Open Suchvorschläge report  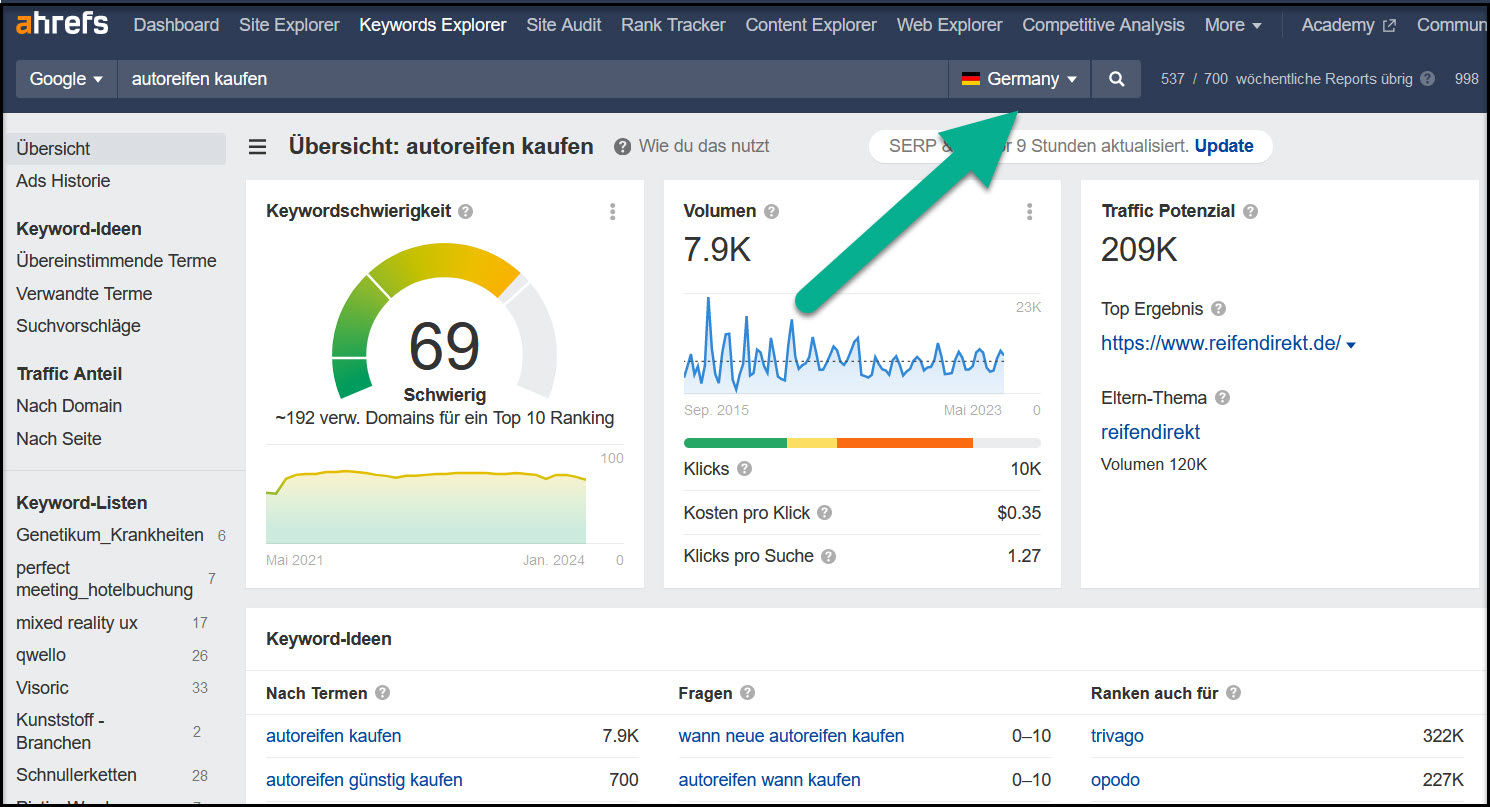click(78, 326)
